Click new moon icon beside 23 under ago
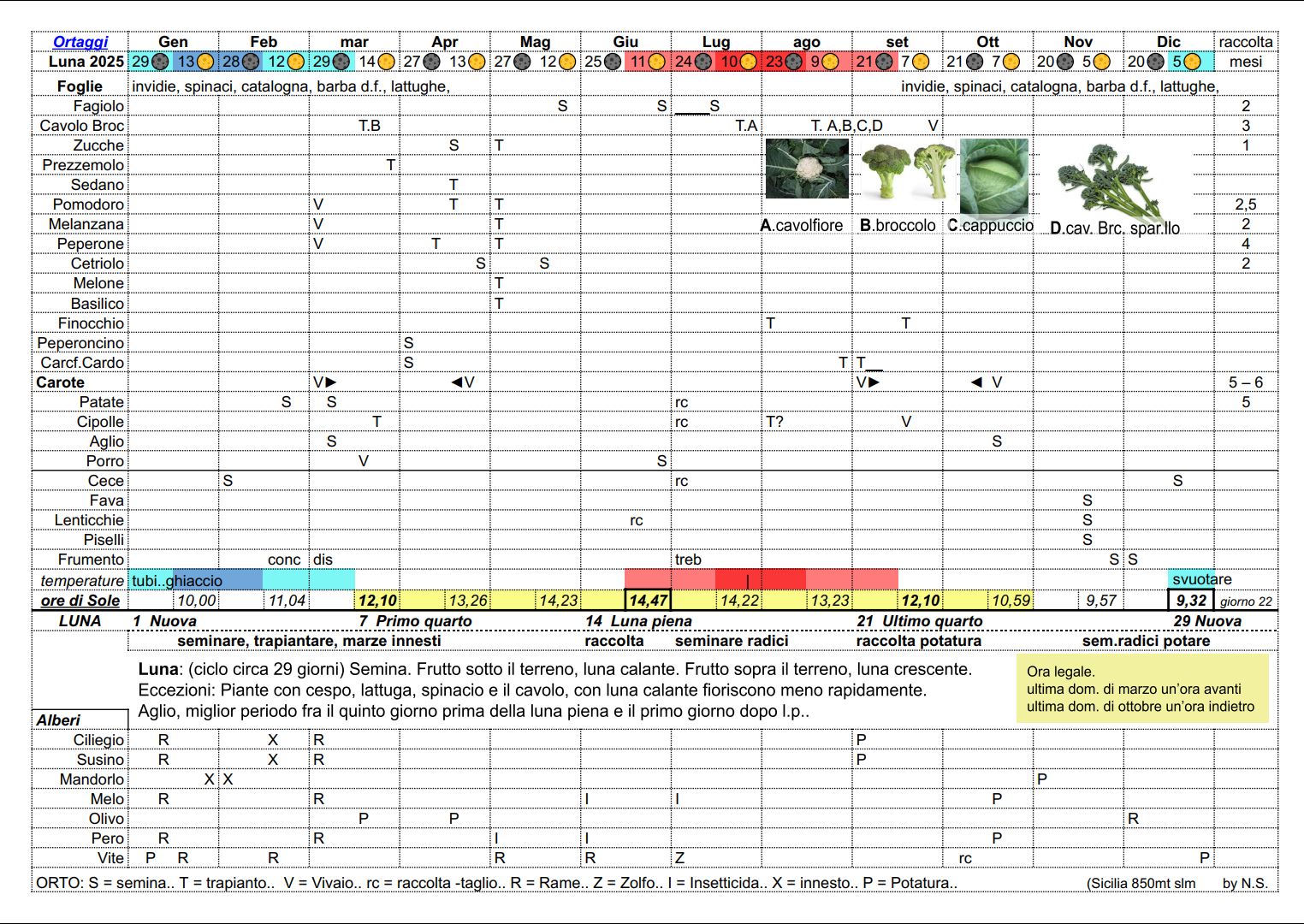Image resolution: width=1304 pixels, height=924 pixels. (x=794, y=62)
